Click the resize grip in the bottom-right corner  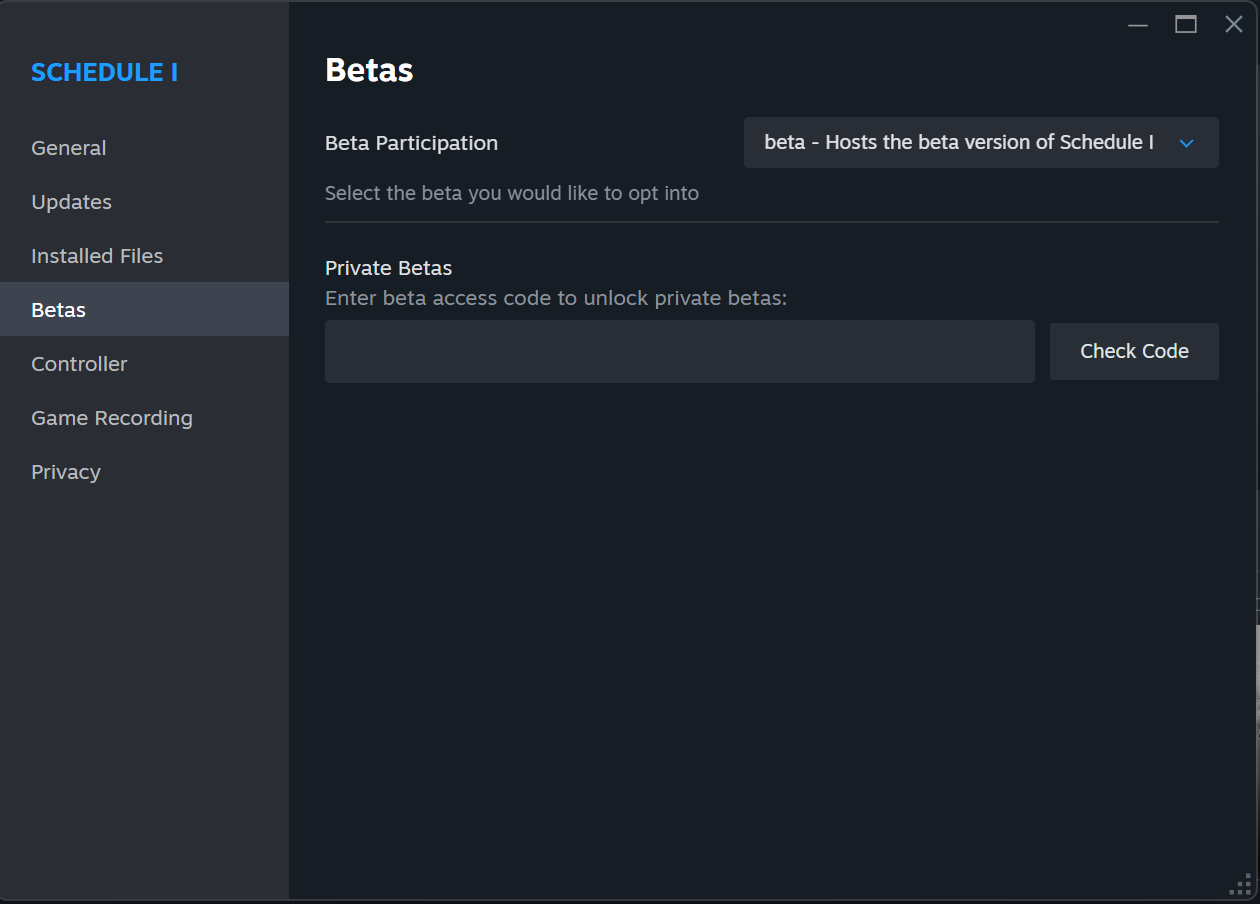1241,885
